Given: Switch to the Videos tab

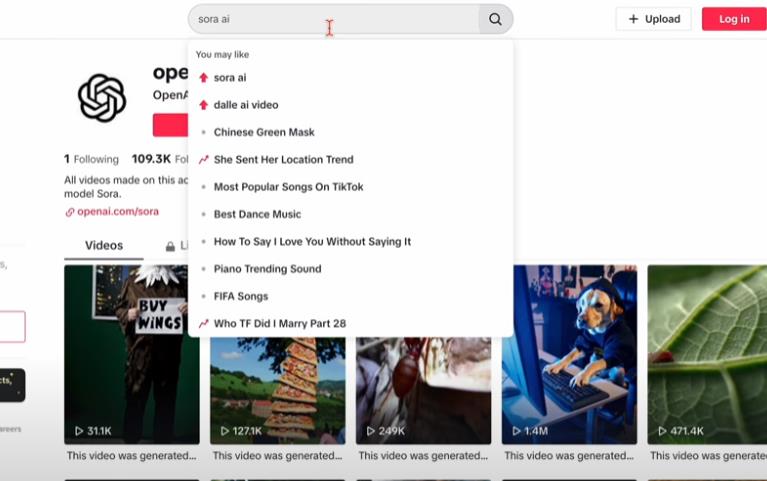Looking at the screenshot, I should [x=104, y=246].
